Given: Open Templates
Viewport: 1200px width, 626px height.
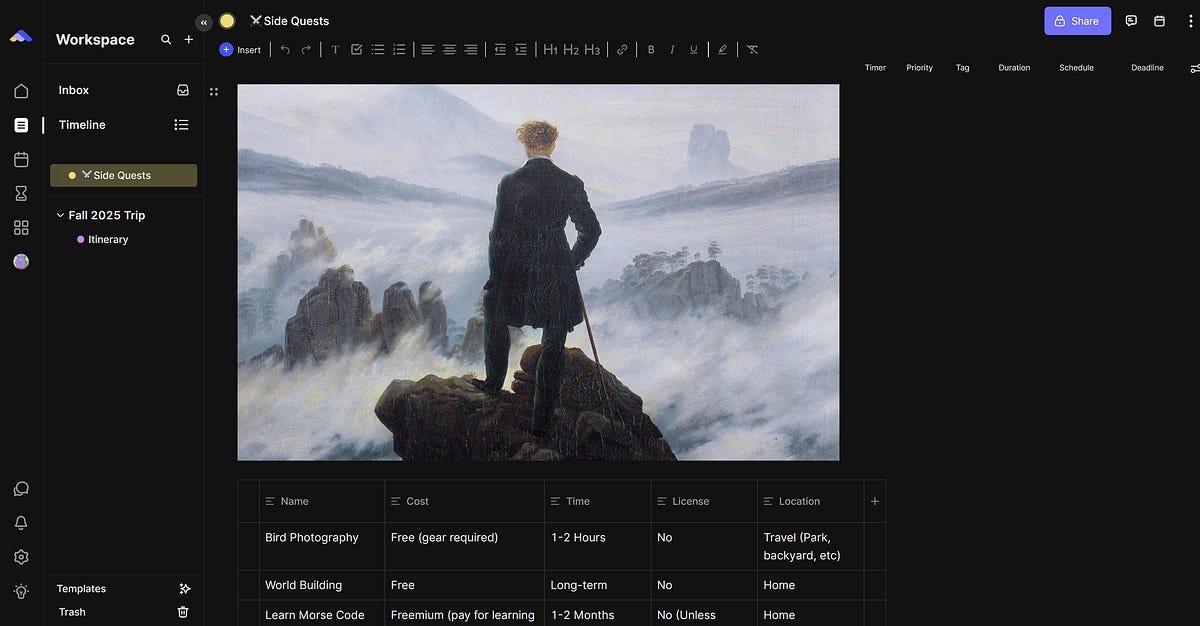Looking at the screenshot, I should pyautogui.click(x=81, y=589).
